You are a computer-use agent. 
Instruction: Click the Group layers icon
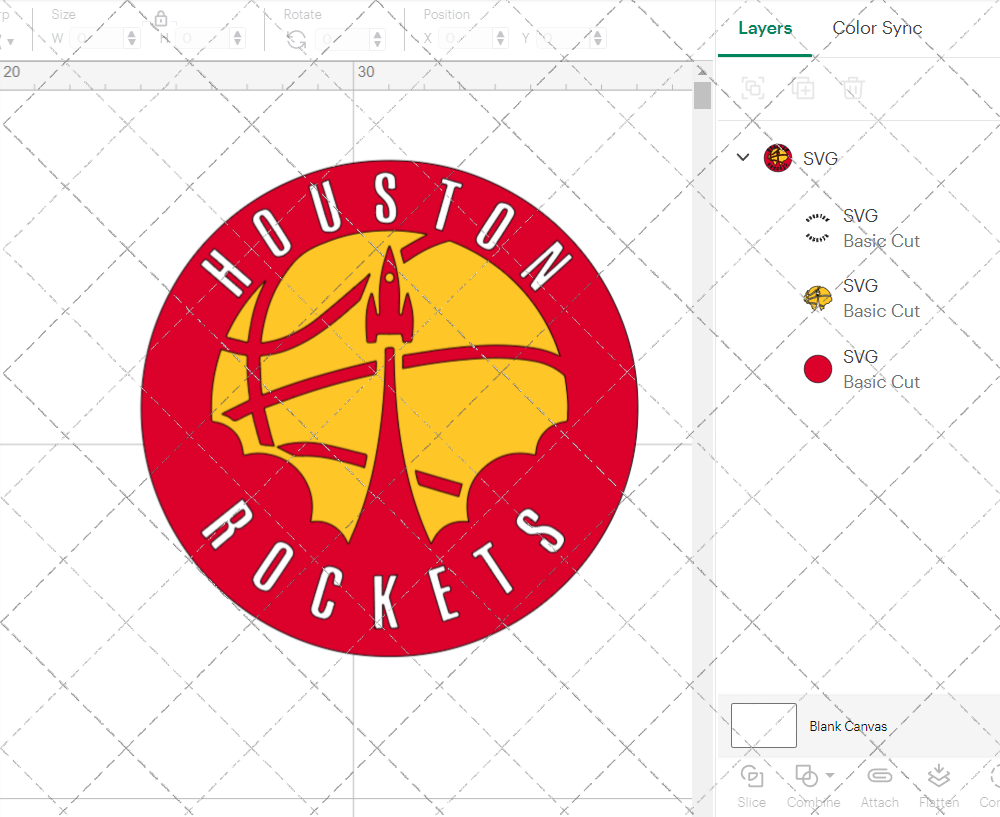753,88
